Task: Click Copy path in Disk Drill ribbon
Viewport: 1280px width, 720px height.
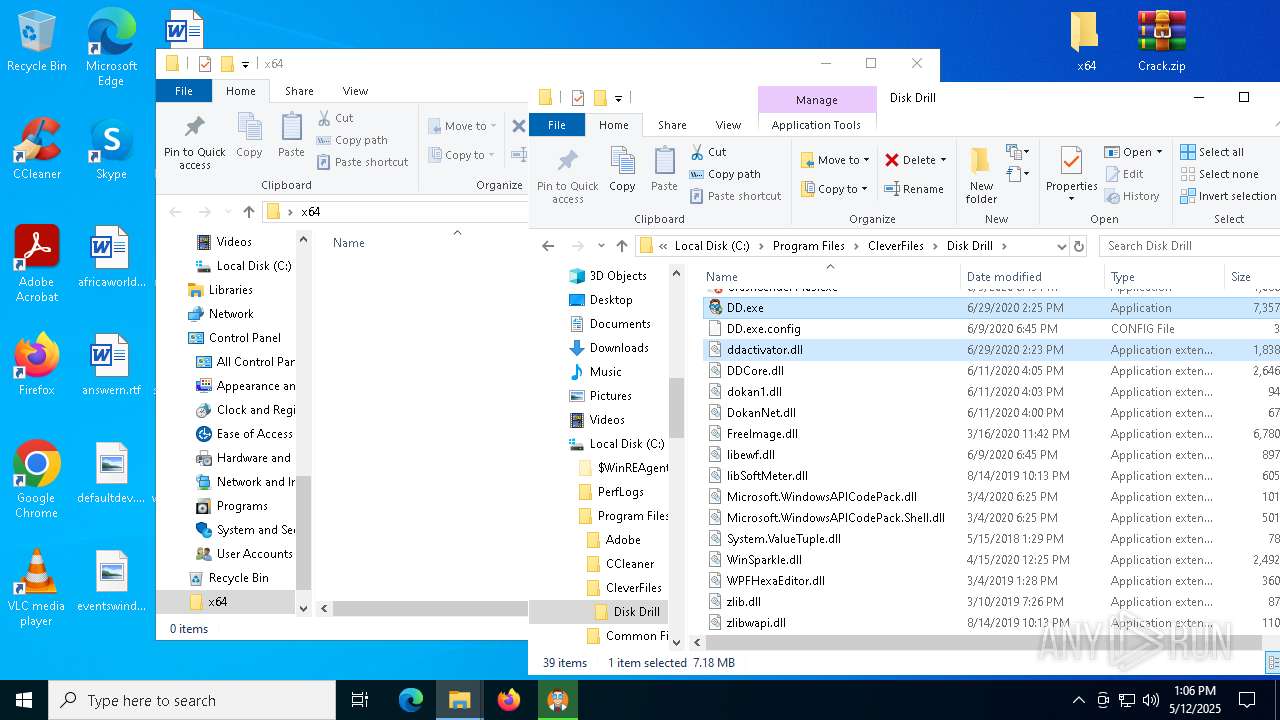Action: point(725,174)
